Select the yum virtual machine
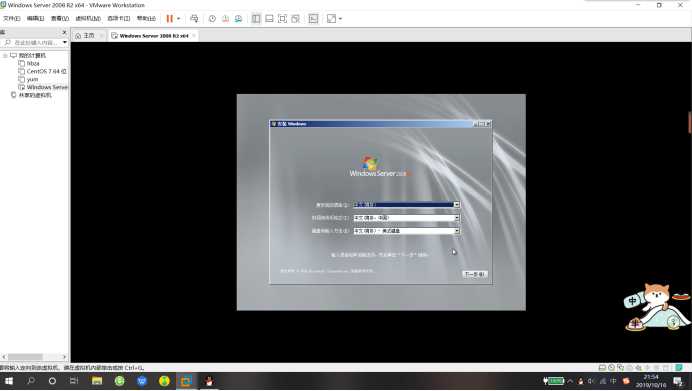 pos(32,79)
